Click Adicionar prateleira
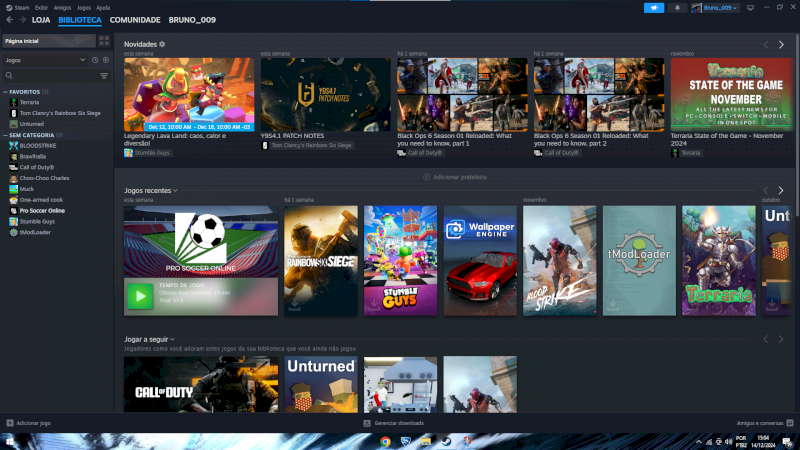 point(455,177)
